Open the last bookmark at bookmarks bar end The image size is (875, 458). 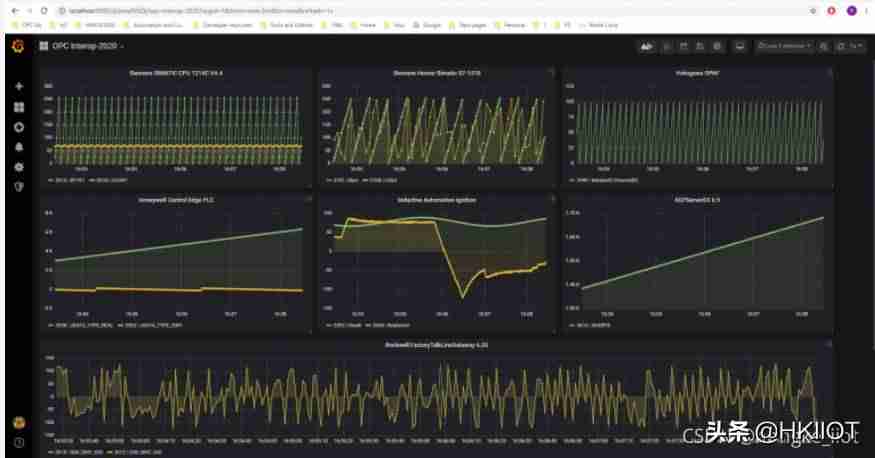pyautogui.click(x=599, y=25)
